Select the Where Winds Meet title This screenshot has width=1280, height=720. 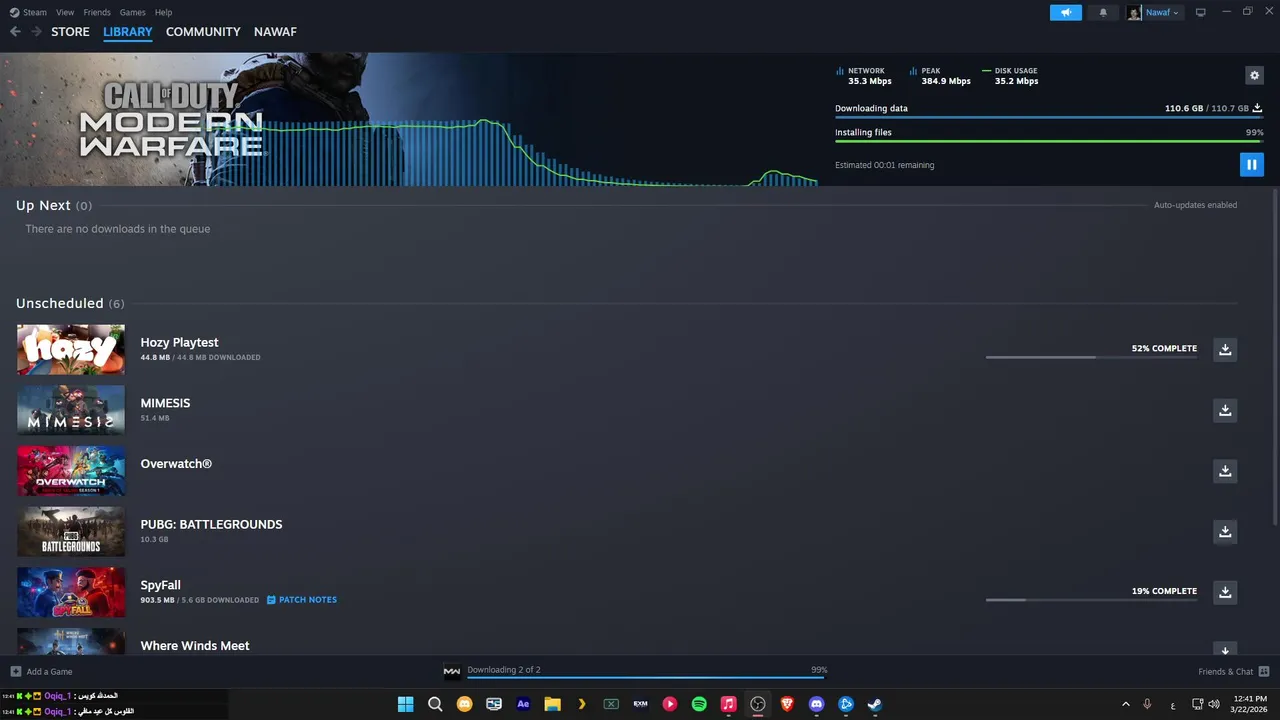pyautogui.click(x=195, y=646)
